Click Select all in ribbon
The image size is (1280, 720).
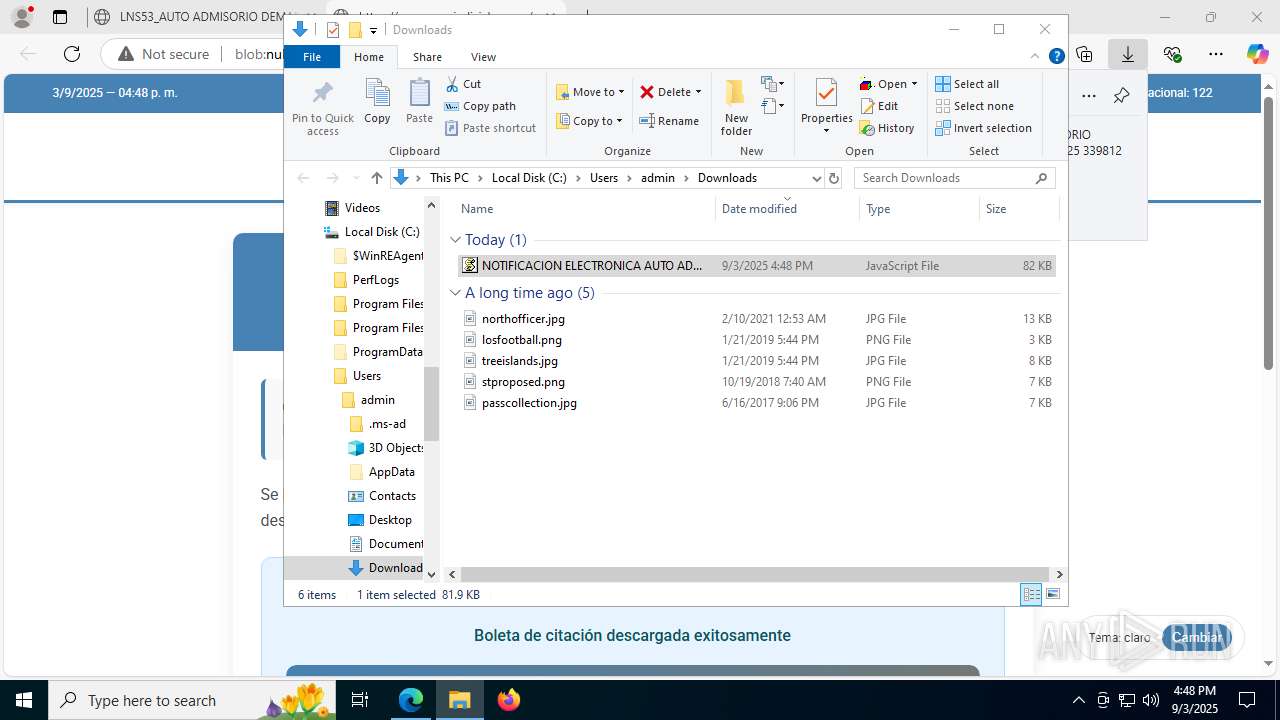(x=967, y=84)
